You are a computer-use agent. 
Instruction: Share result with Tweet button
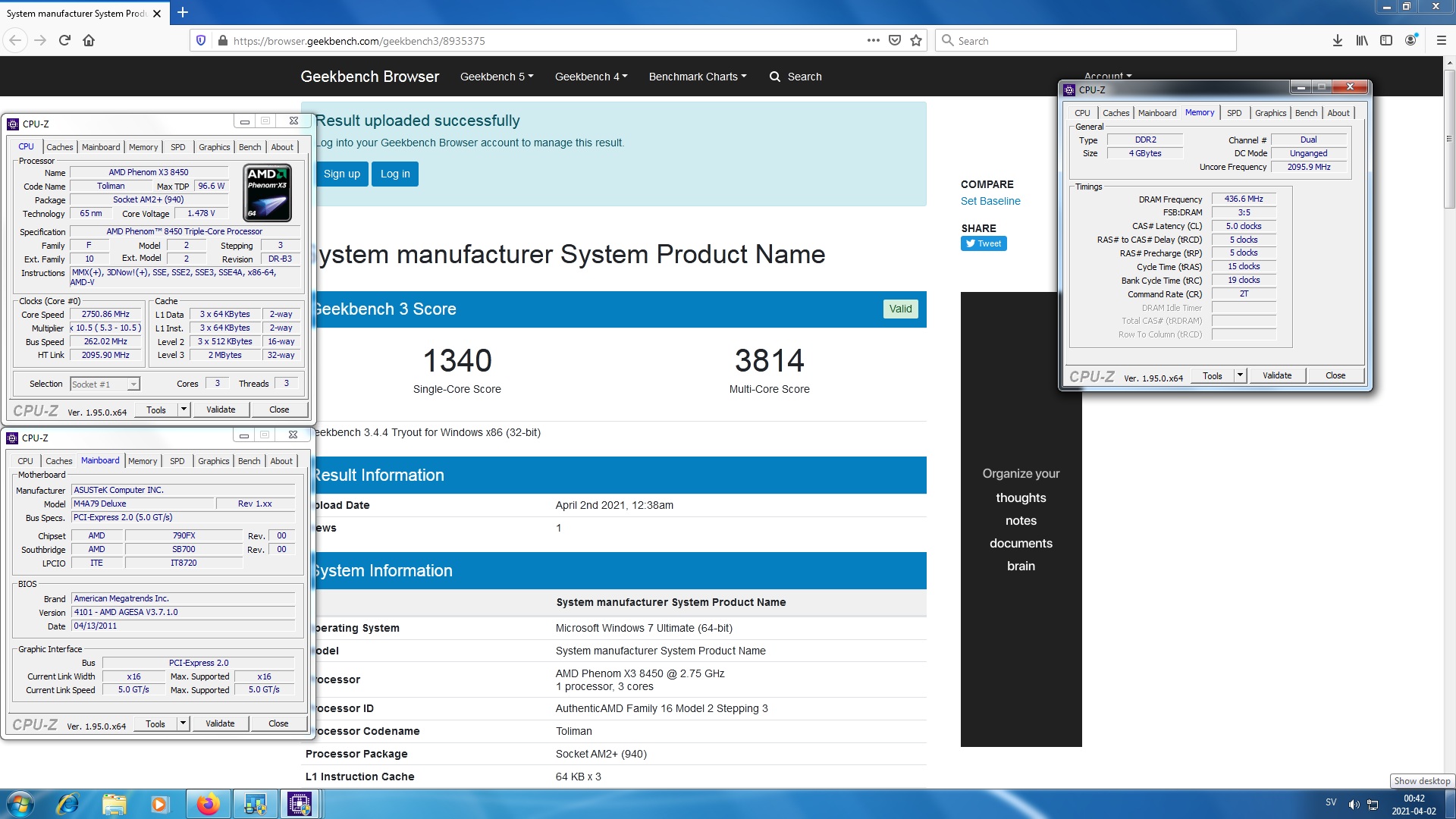pyautogui.click(x=984, y=243)
